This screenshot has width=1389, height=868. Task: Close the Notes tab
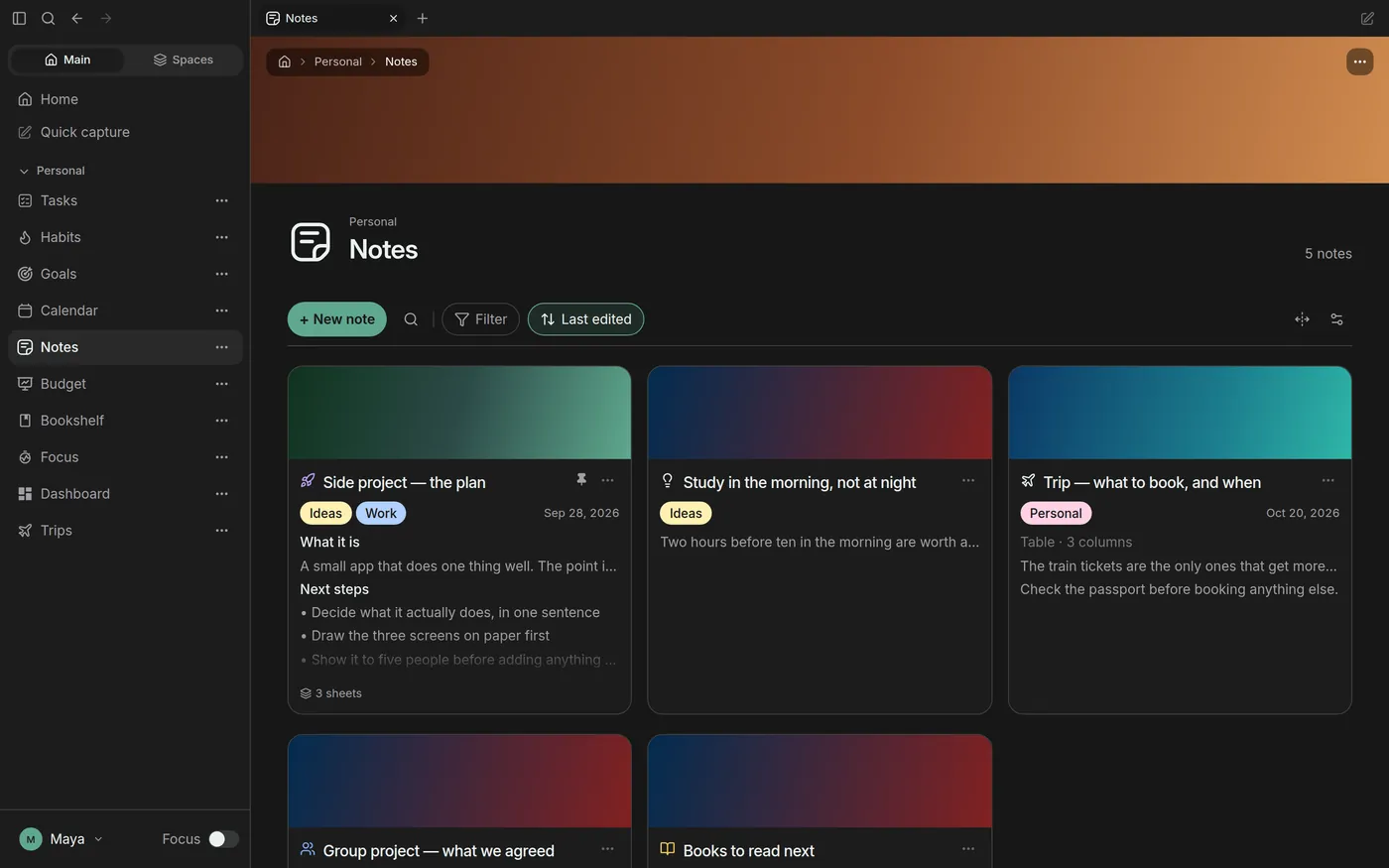point(393,18)
